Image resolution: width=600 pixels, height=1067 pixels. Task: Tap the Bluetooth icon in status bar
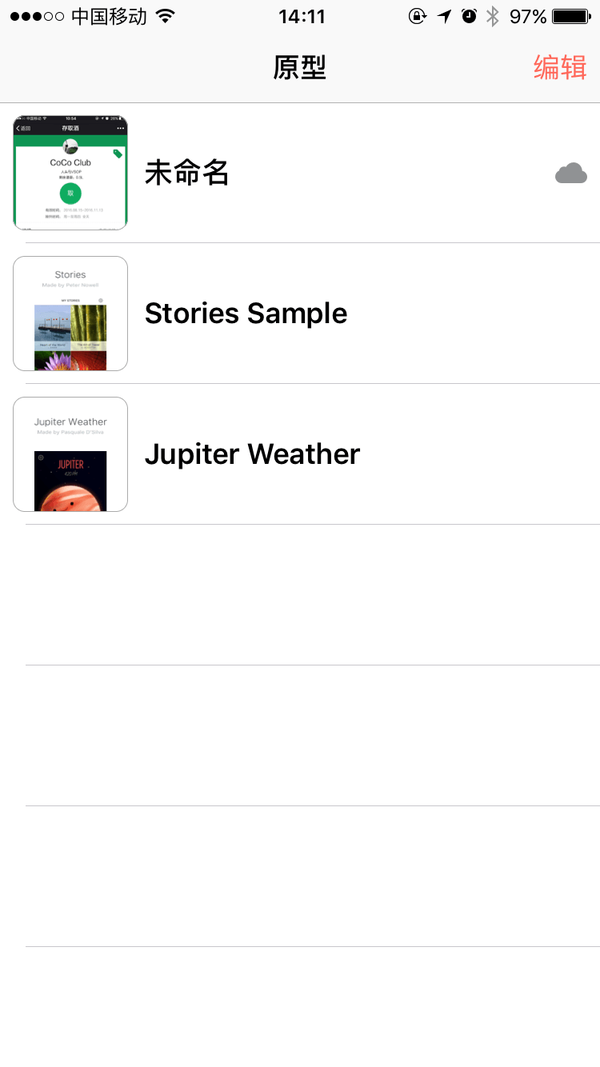tap(493, 16)
